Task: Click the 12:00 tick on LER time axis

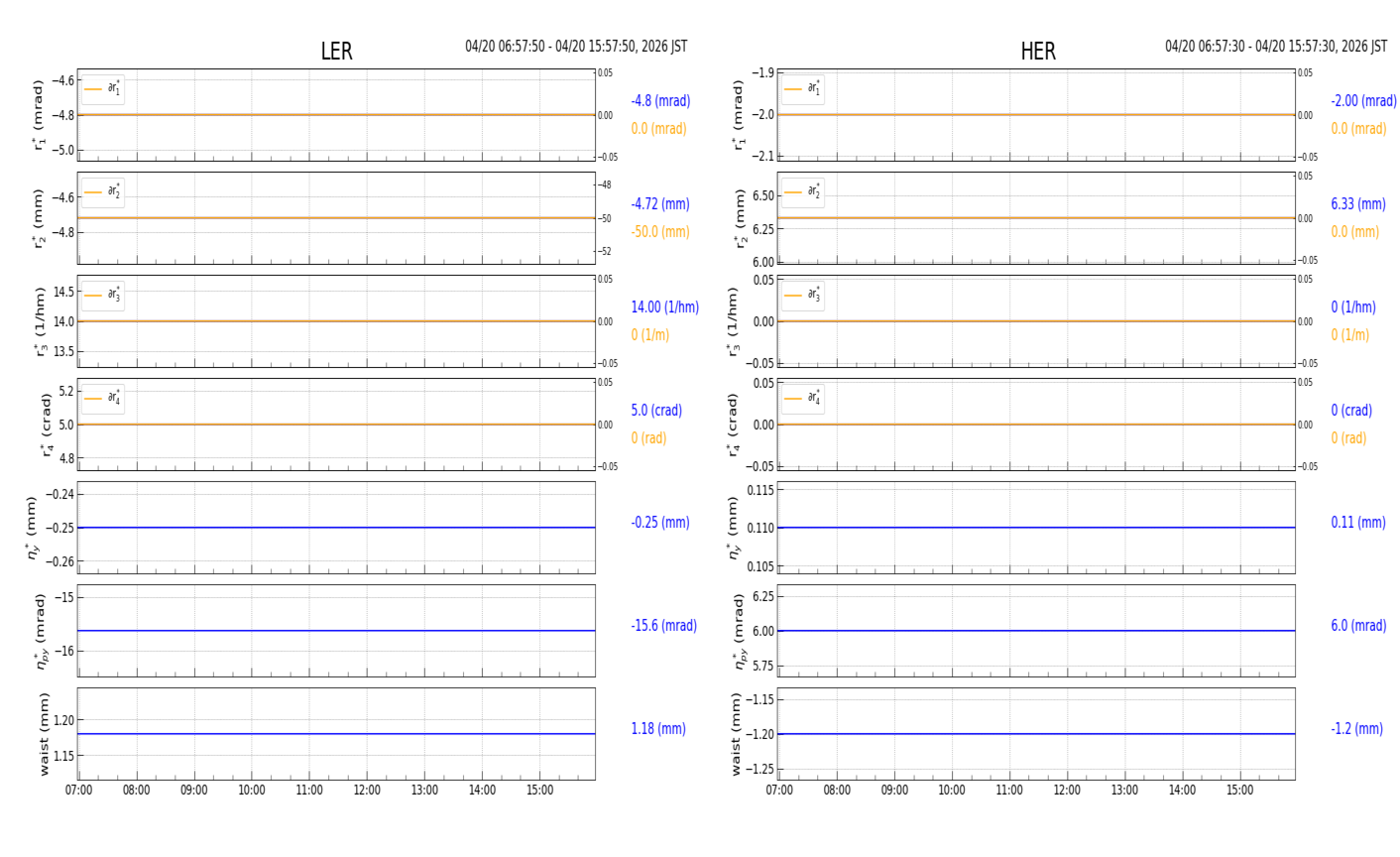Action: pyautogui.click(x=367, y=791)
